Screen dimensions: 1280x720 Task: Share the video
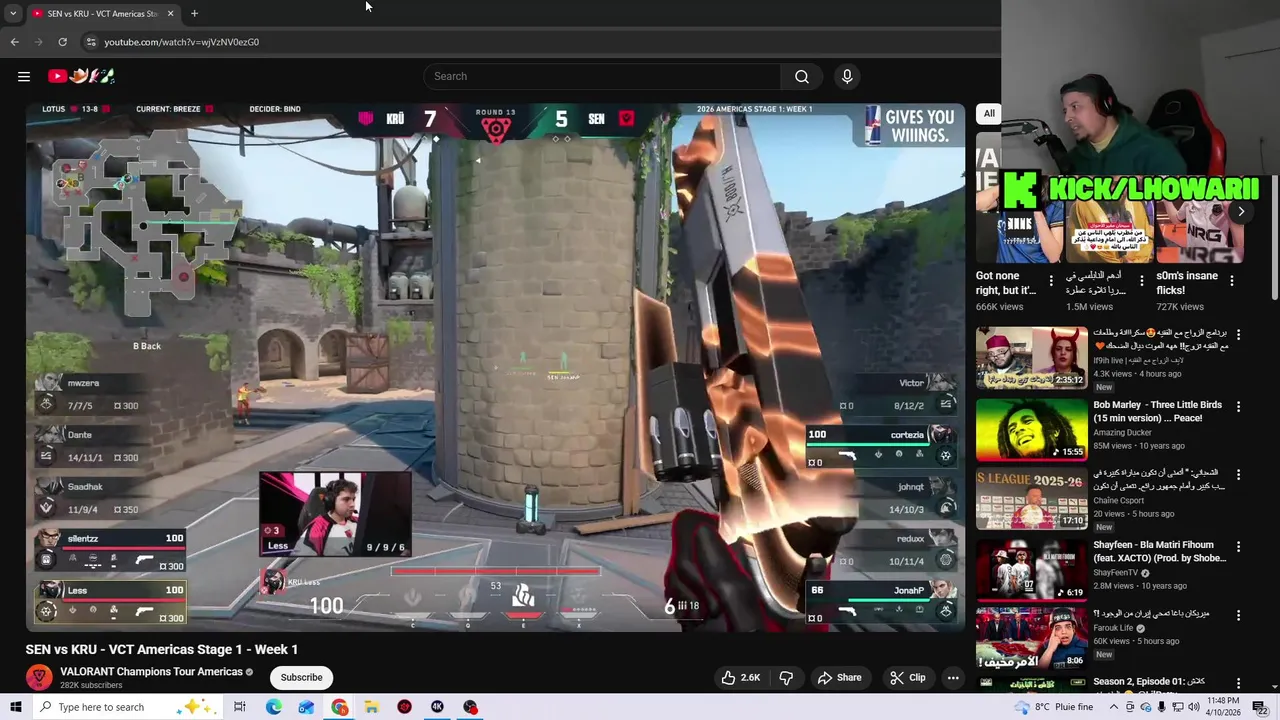click(839, 677)
